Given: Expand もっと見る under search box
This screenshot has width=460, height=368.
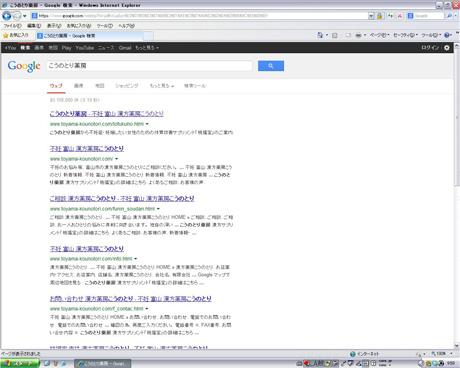Looking at the screenshot, I should pos(162,86).
